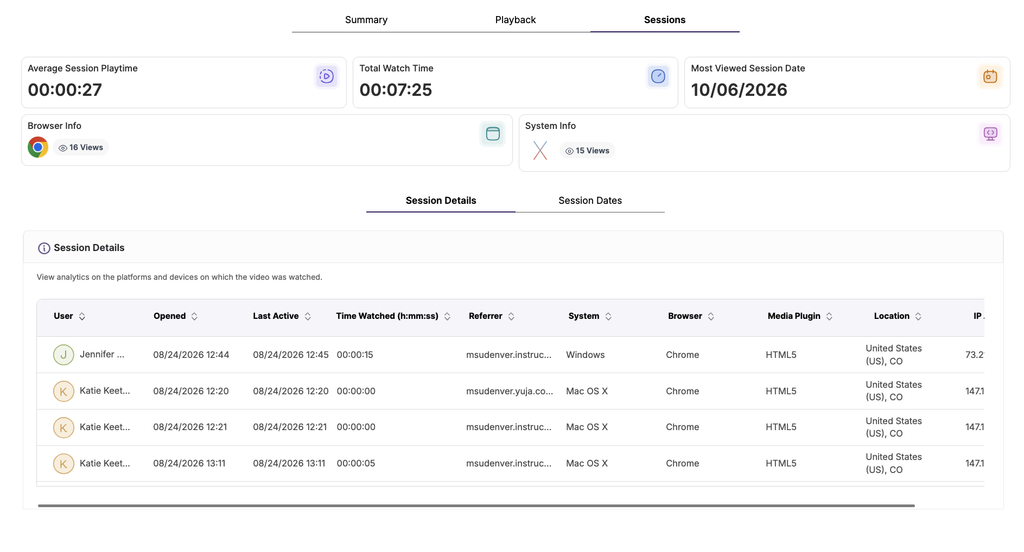
Task: Click Last Active time 08/24/2026 12:45
Action: [x=291, y=355]
